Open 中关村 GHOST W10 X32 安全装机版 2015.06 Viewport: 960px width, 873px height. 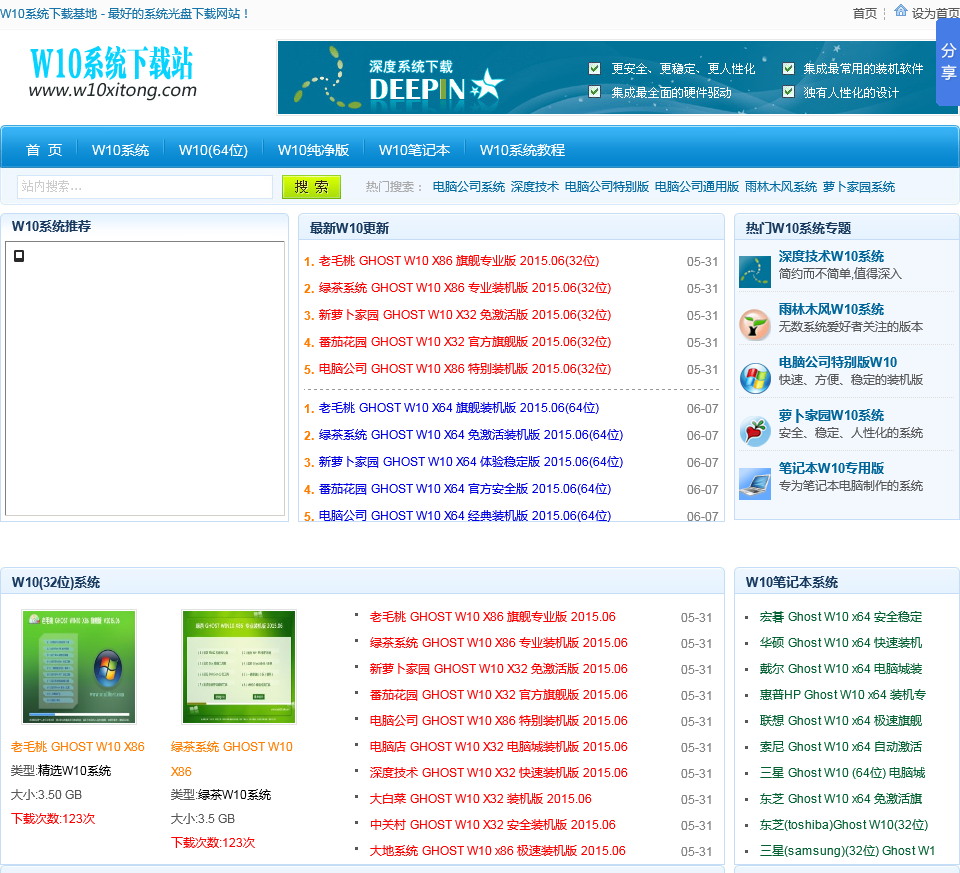[x=492, y=825]
